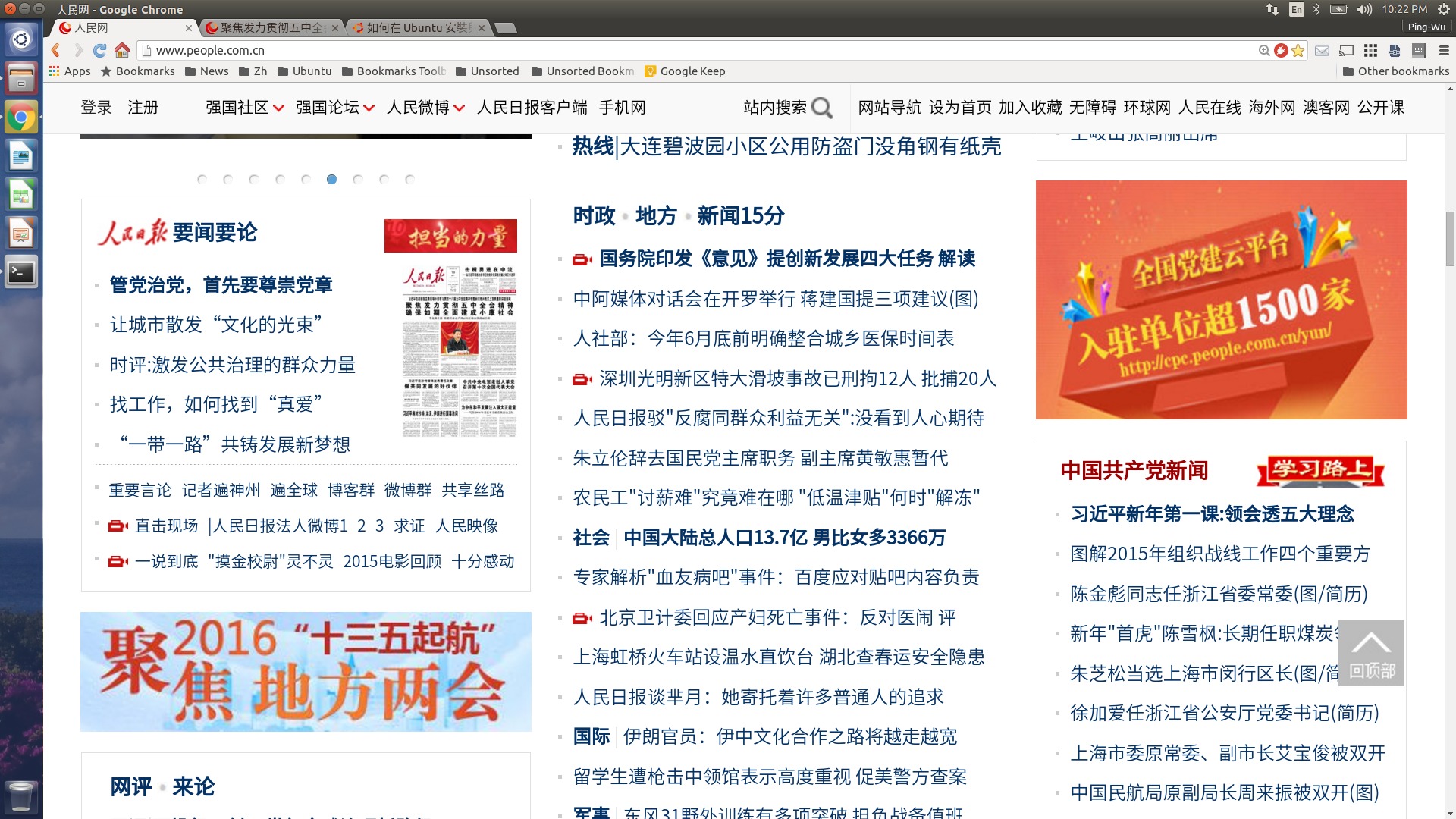Select the second carousel dot
The image size is (1456, 819).
tap(227, 180)
